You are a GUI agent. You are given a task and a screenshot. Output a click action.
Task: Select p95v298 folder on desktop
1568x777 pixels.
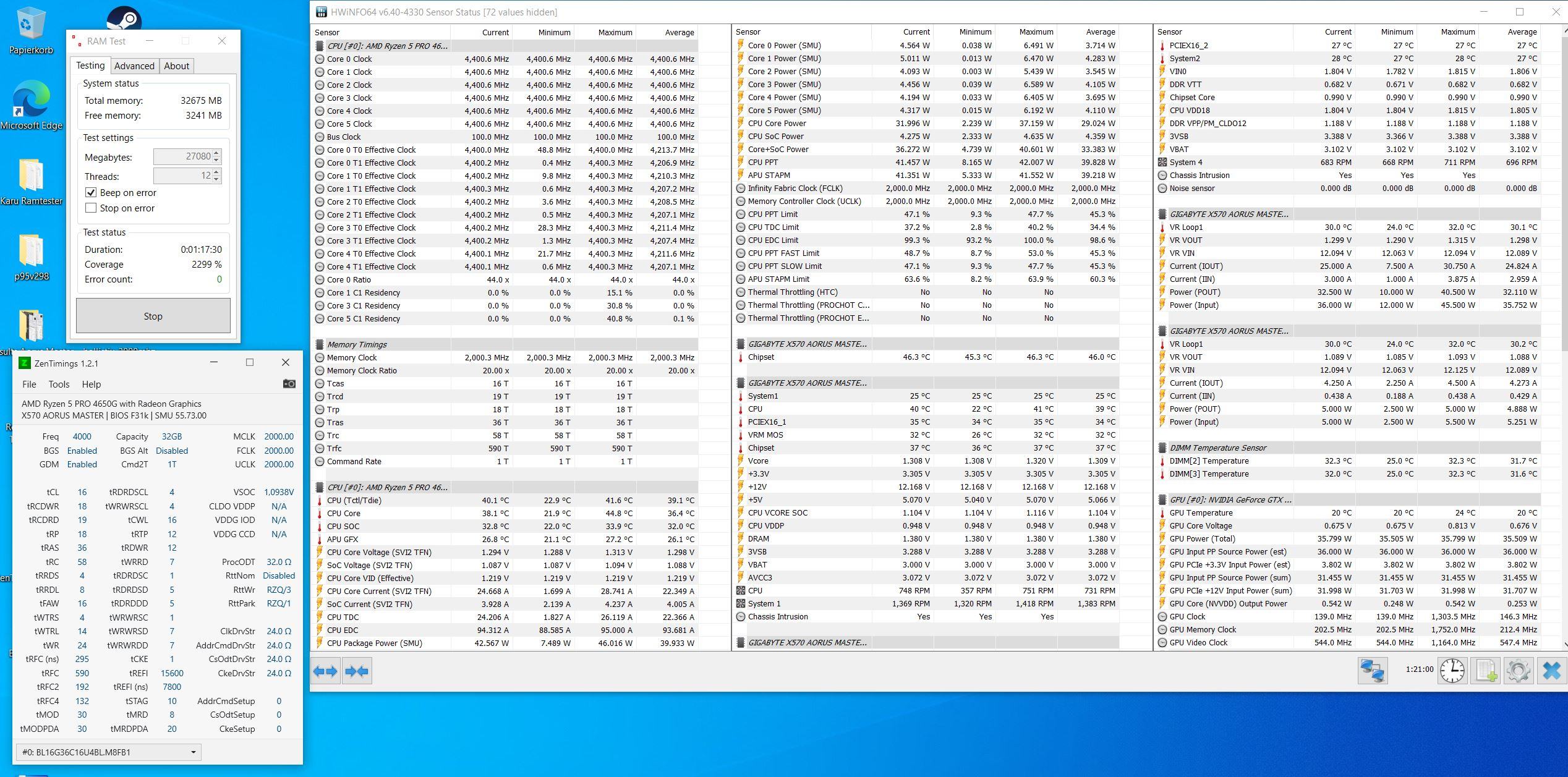click(x=31, y=258)
